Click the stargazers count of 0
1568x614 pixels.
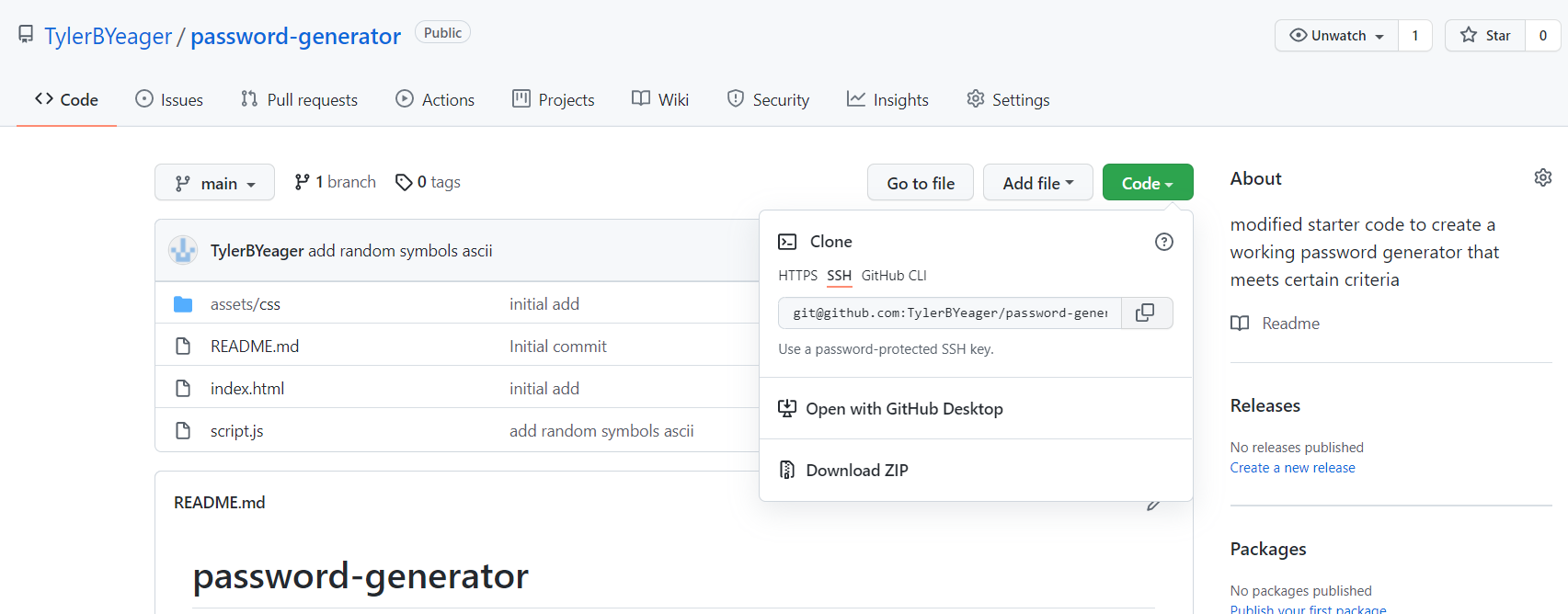1543,36
